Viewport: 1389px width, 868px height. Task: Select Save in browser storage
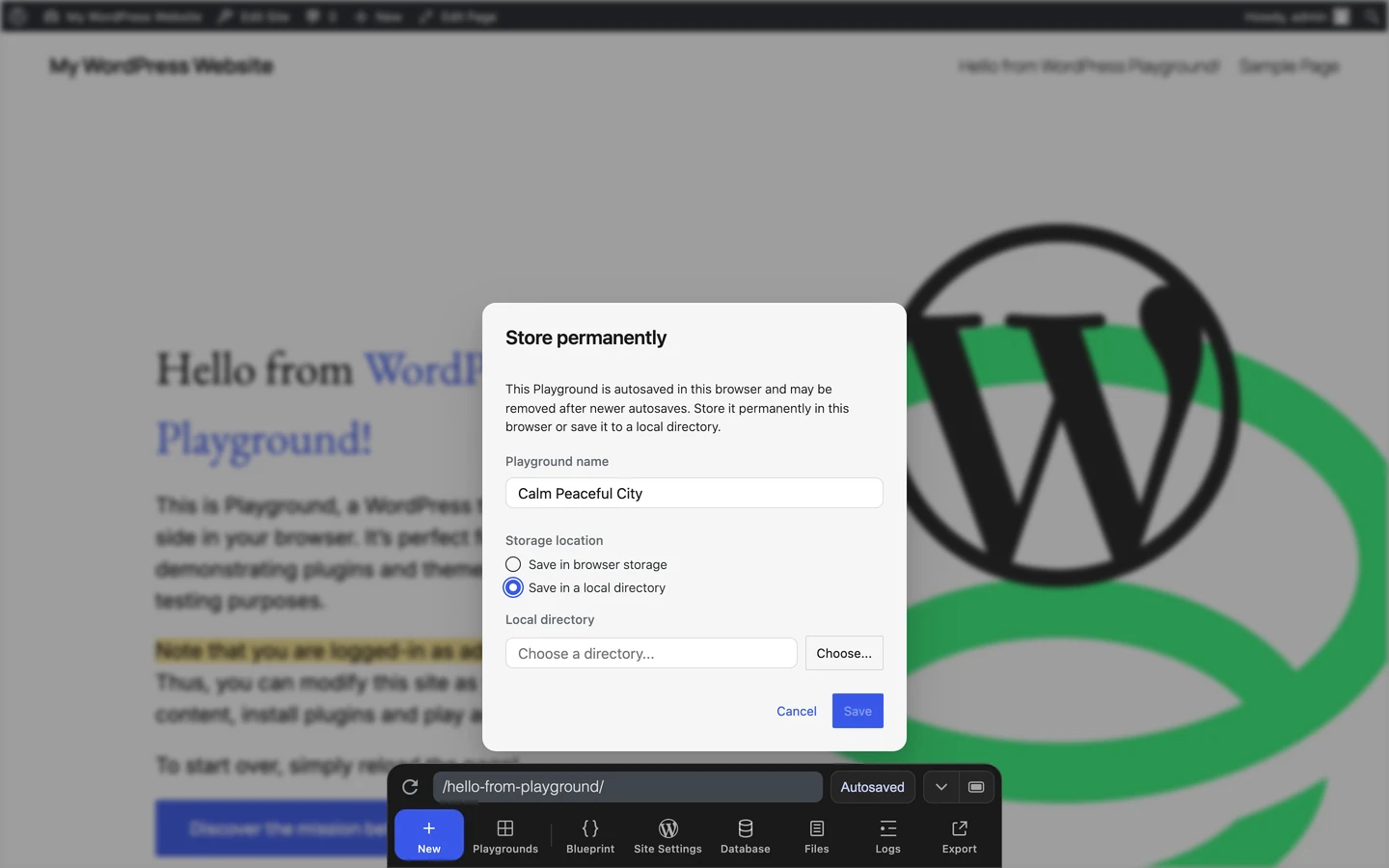click(586, 564)
